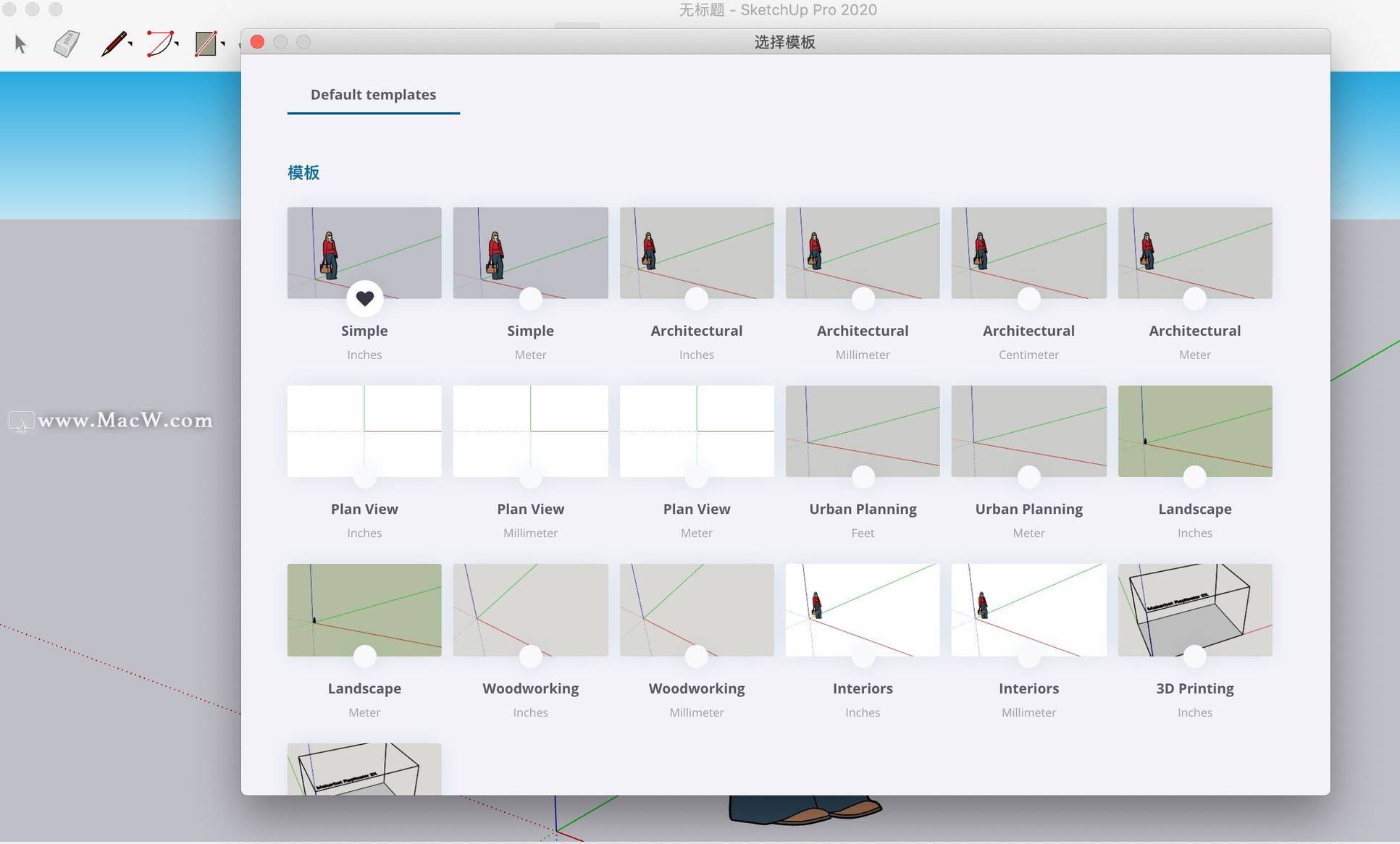This screenshot has width=1400, height=844.
Task: Select the Interiors Millimeter thumbnail
Action: click(1028, 609)
